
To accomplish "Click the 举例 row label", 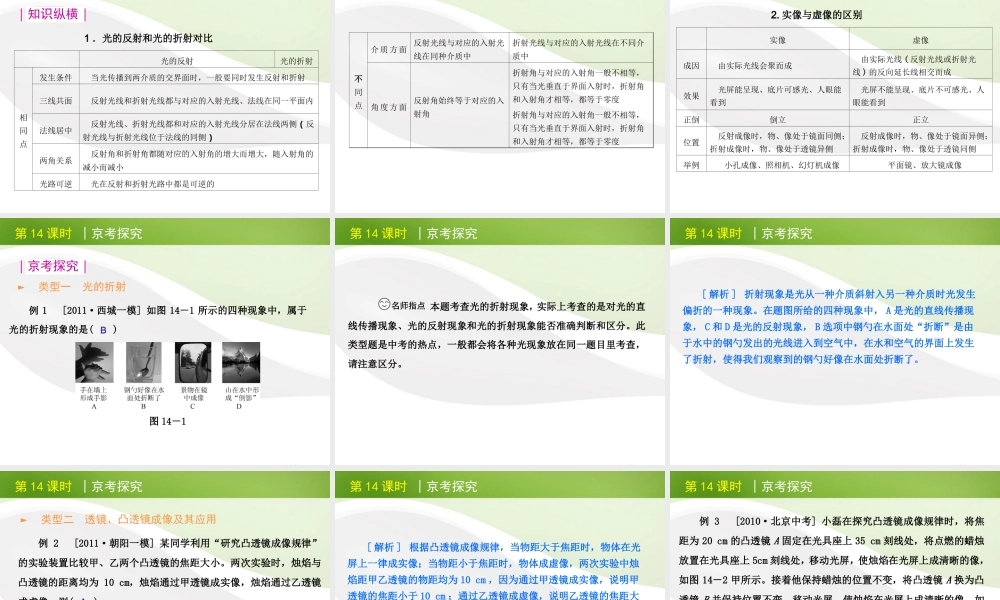I will click(691, 165).
